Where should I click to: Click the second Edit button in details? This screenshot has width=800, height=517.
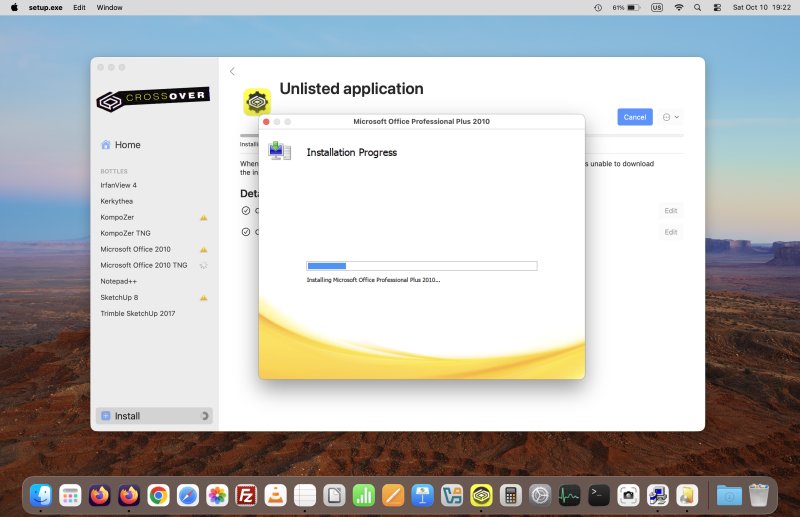point(671,232)
